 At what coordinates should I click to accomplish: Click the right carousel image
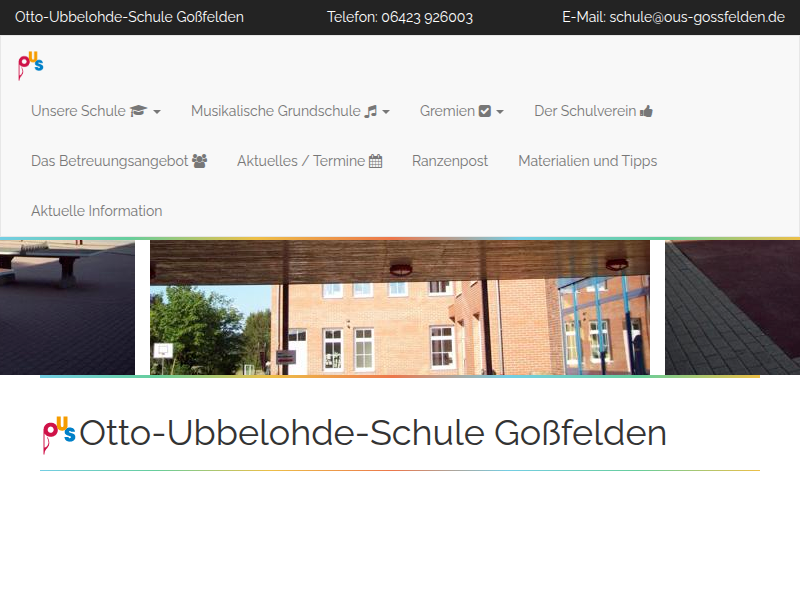730,305
